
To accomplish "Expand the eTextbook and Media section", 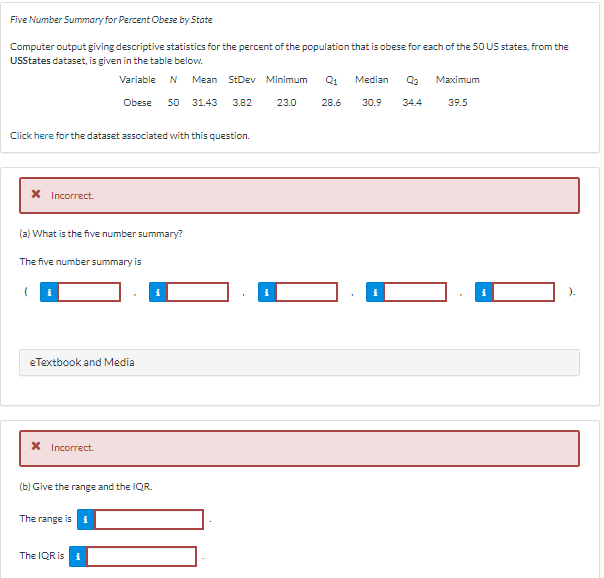I will [x=299, y=362].
